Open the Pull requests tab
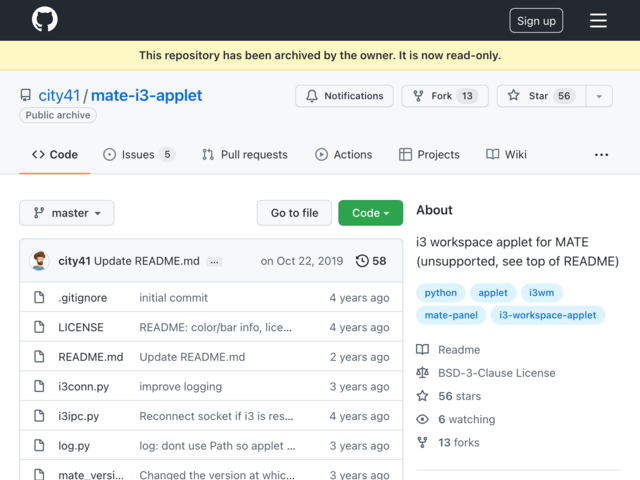 245,155
